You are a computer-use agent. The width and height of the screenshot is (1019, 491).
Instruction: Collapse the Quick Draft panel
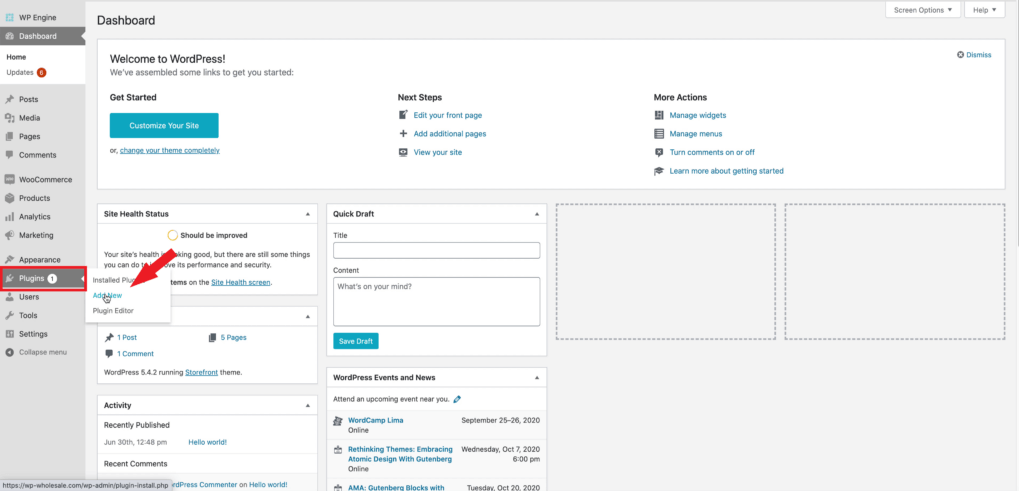coord(537,214)
